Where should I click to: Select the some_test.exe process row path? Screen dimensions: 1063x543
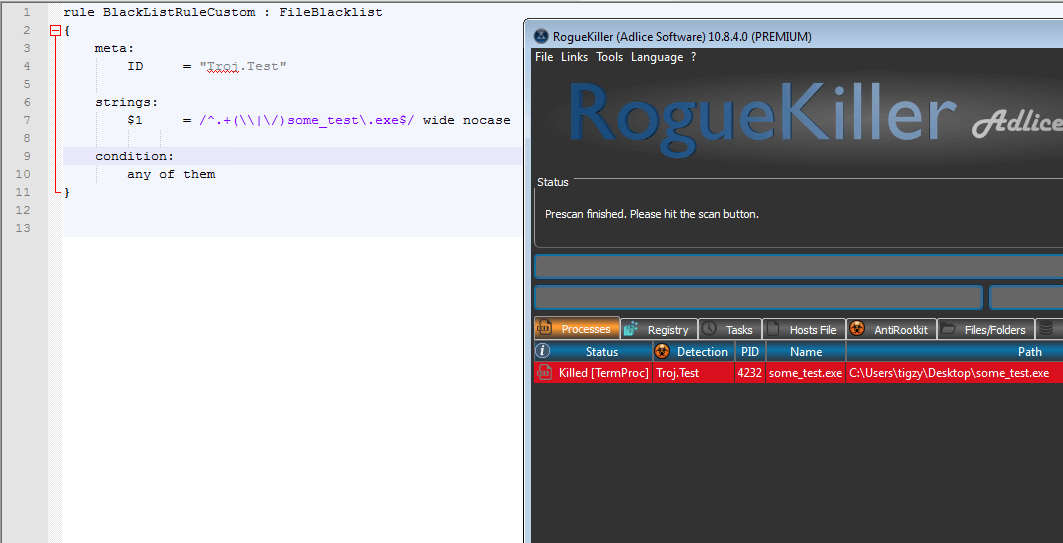[x=948, y=373]
